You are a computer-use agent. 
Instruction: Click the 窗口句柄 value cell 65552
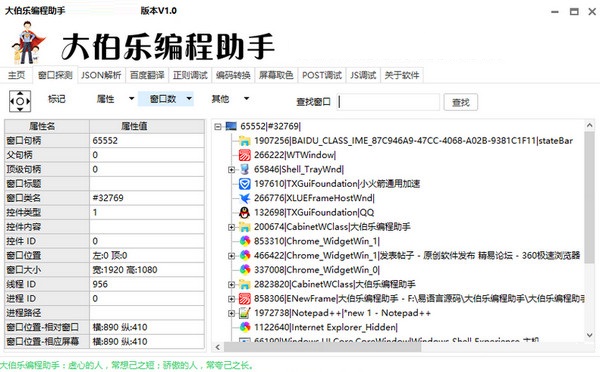coord(147,140)
